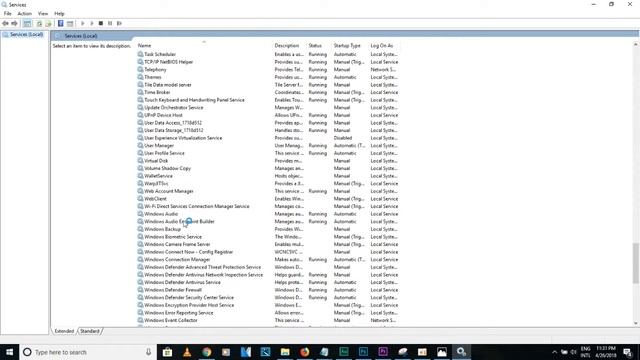Screen dimensions: 640x360
Task: Select the WalletService row
Action: coord(158,176)
